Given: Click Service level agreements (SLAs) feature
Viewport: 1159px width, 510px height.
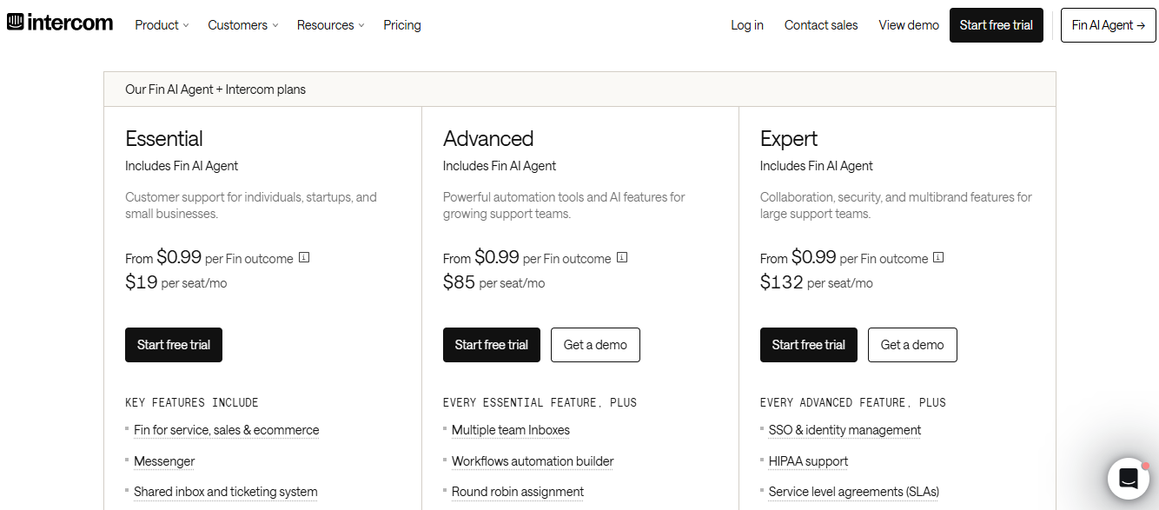Looking at the screenshot, I should pos(854,492).
